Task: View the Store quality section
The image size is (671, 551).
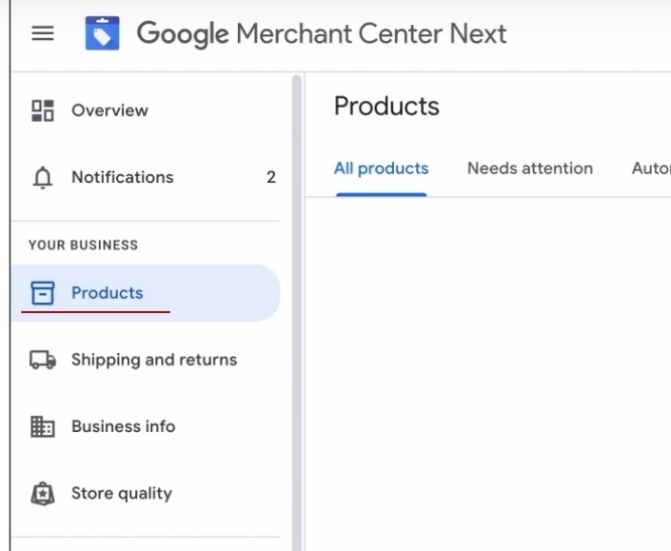Action: click(x=121, y=493)
